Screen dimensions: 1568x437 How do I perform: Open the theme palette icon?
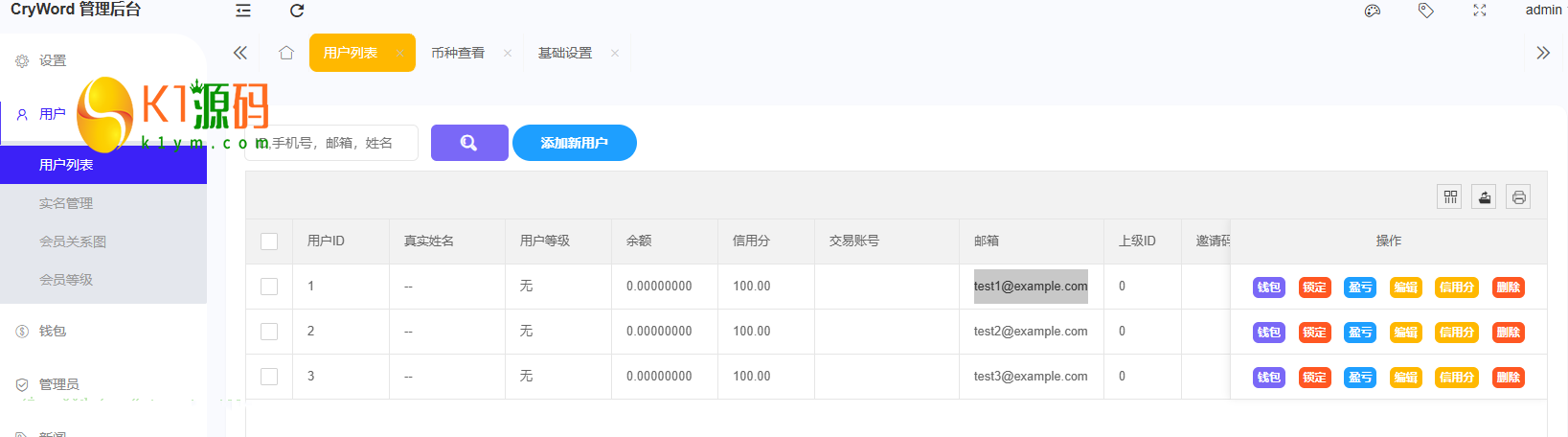pyautogui.click(x=1373, y=11)
